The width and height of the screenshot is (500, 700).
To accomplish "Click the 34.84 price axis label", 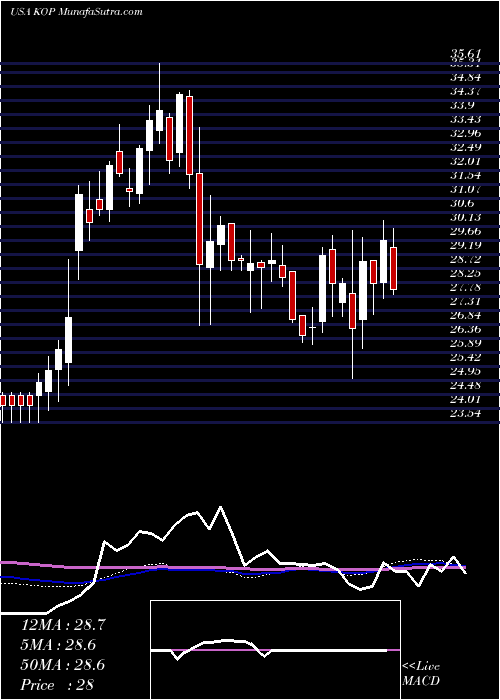I will coord(467,77).
